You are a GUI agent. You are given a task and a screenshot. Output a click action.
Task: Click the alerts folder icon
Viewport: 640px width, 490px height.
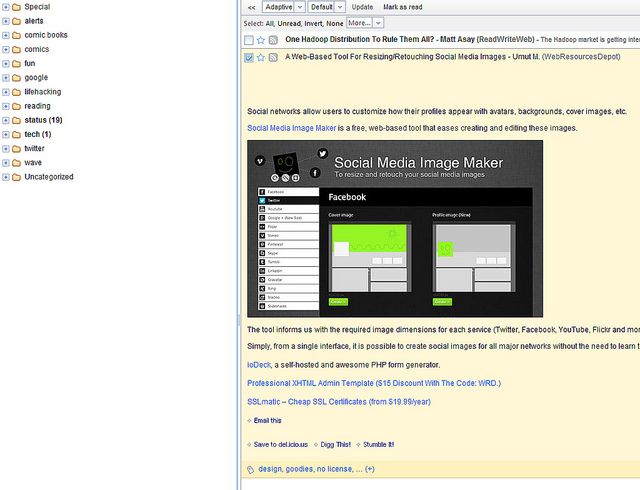point(16,21)
